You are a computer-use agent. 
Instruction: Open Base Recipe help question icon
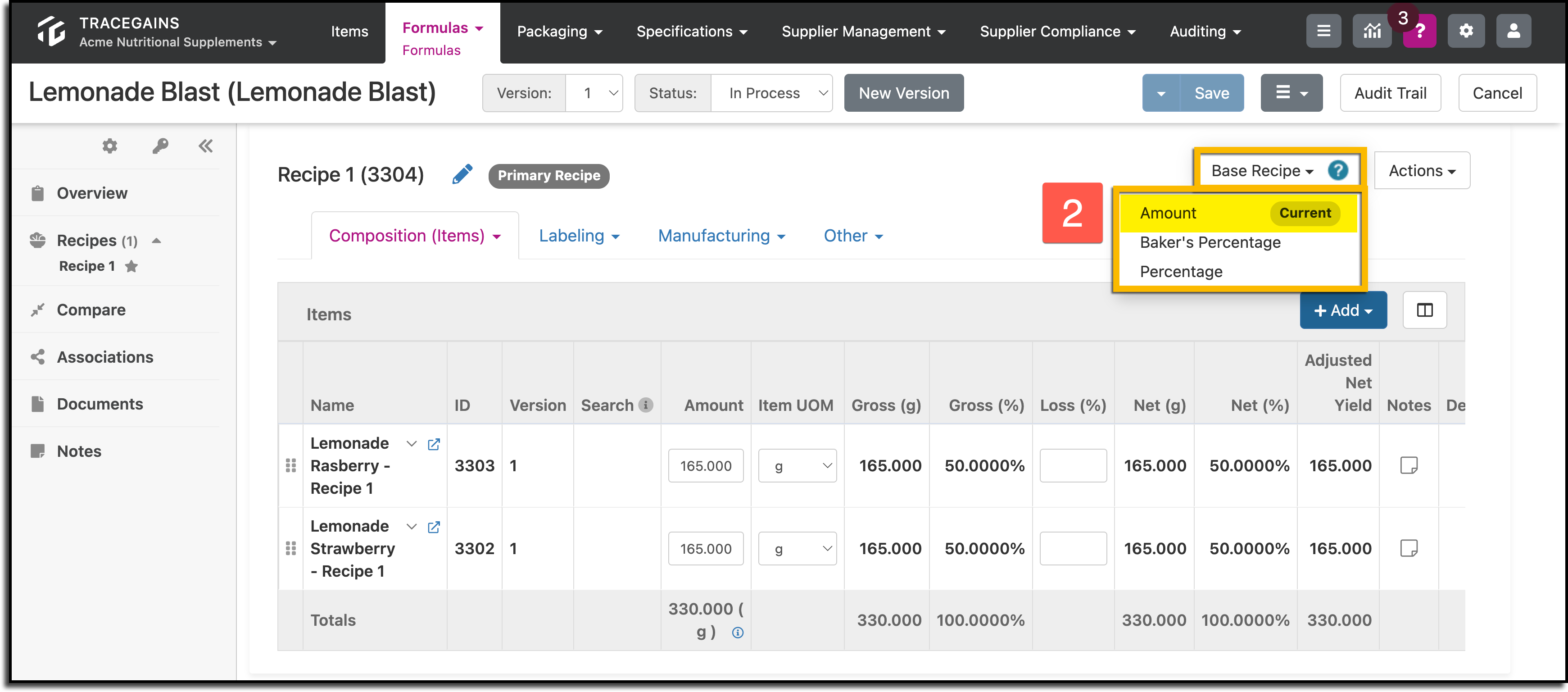point(1337,171)
